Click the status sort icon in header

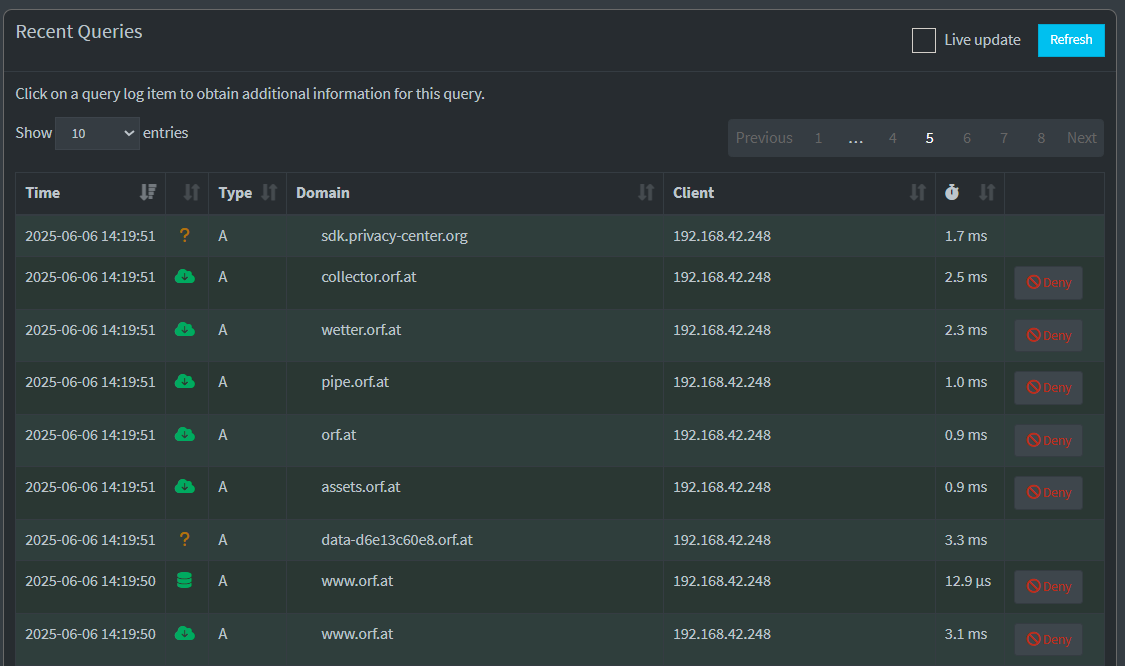click(x=192, y=193)
